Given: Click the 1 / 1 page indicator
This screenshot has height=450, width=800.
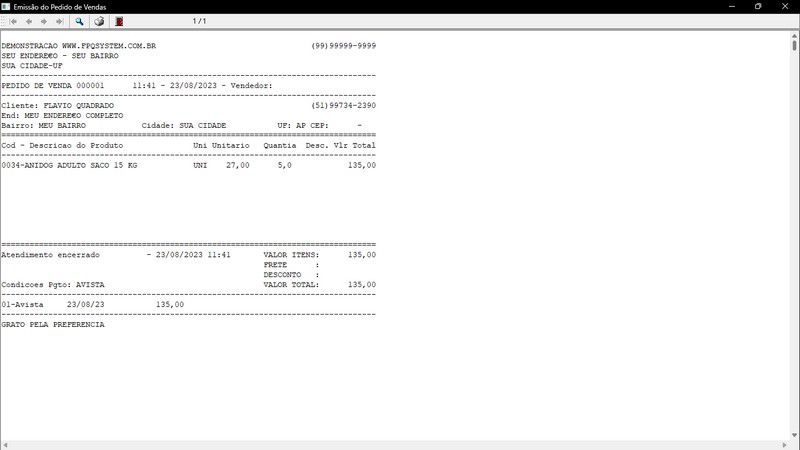Looking at the screenshot, I should [x=199, y=21].
